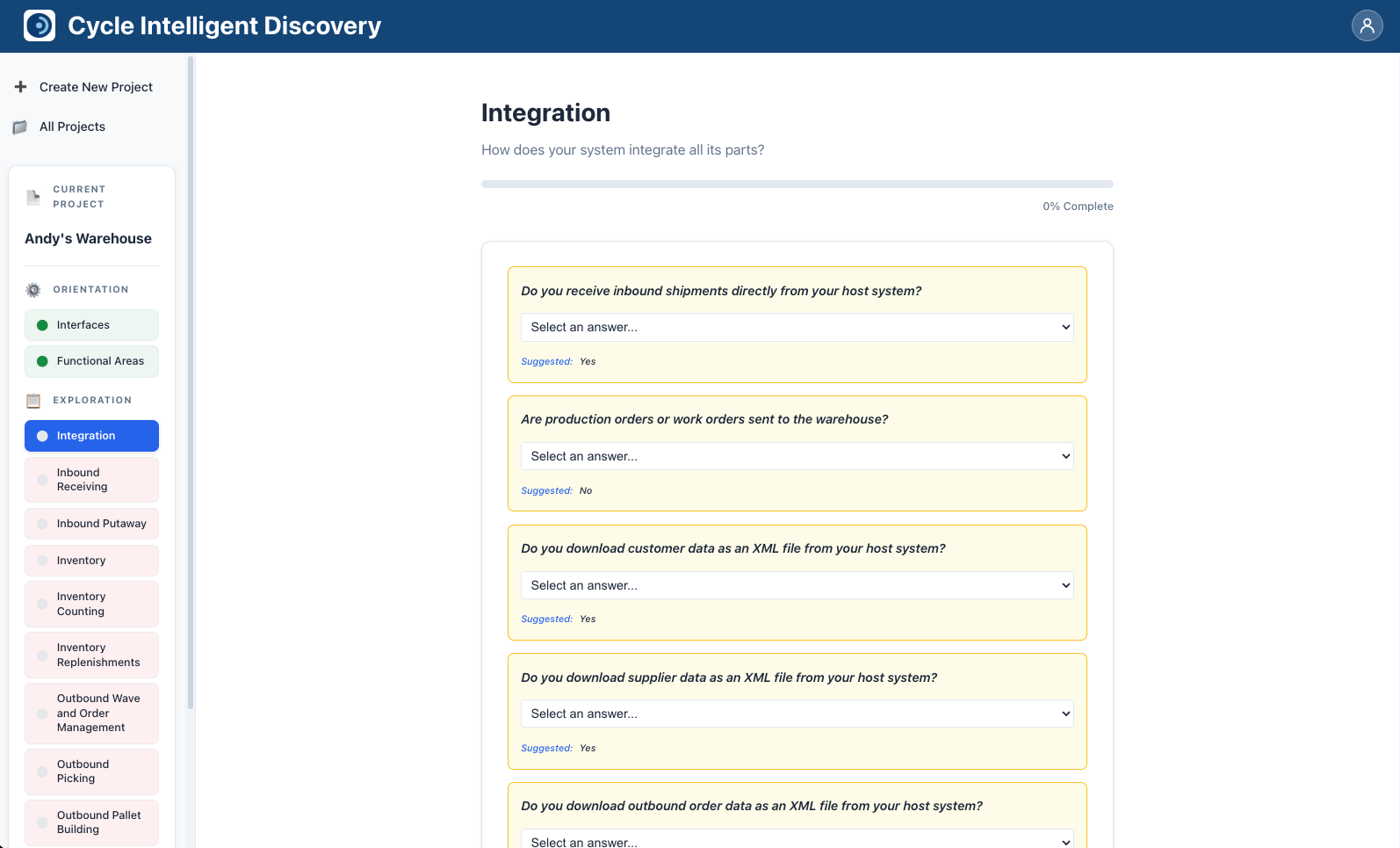Viewport: 1400px width, 848px height.
Task: Open Inventory Replenishments section
Action: [x=91, y=655]
